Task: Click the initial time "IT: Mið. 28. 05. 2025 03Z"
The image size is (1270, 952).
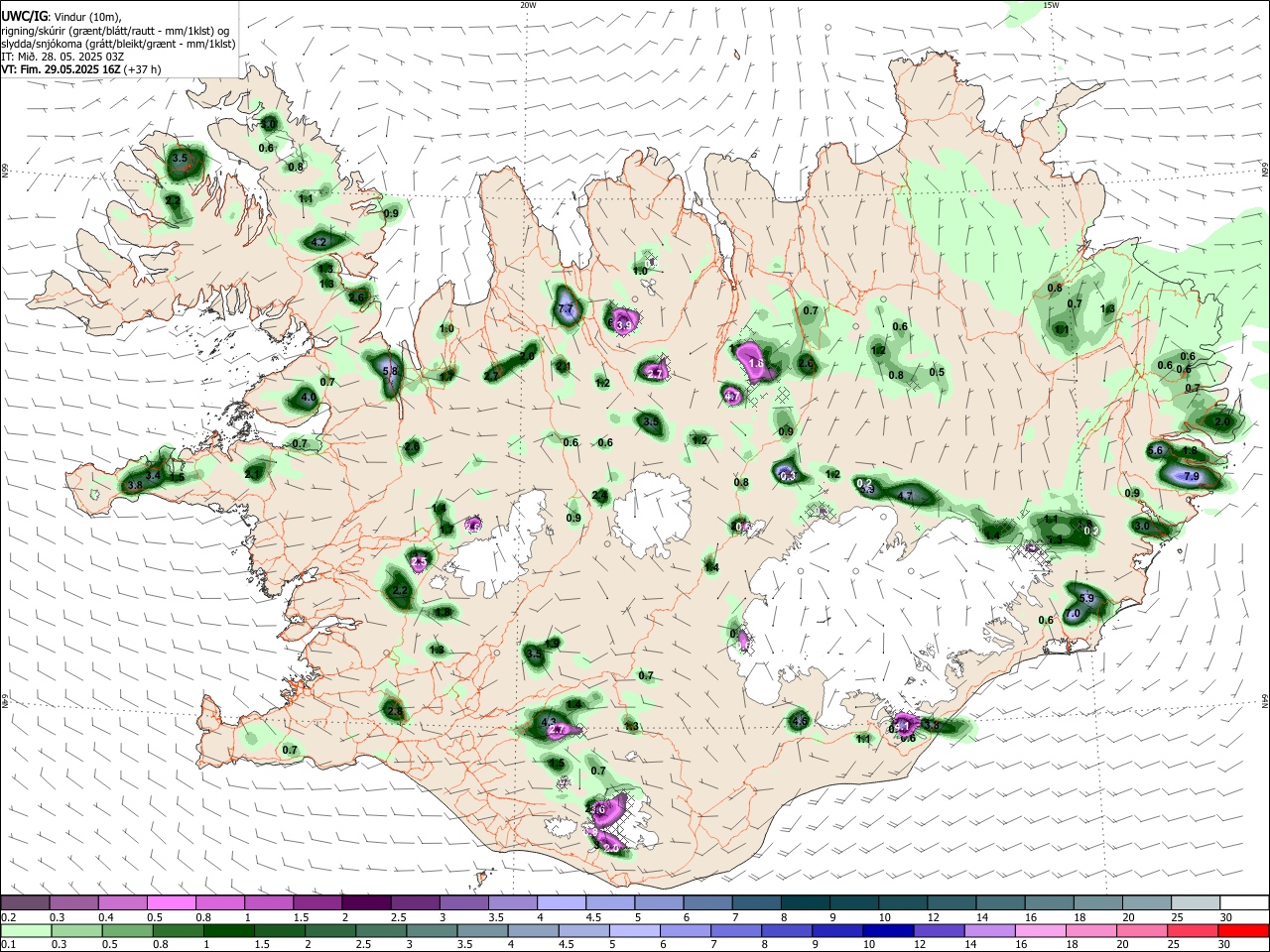Action: pos(62,57)
